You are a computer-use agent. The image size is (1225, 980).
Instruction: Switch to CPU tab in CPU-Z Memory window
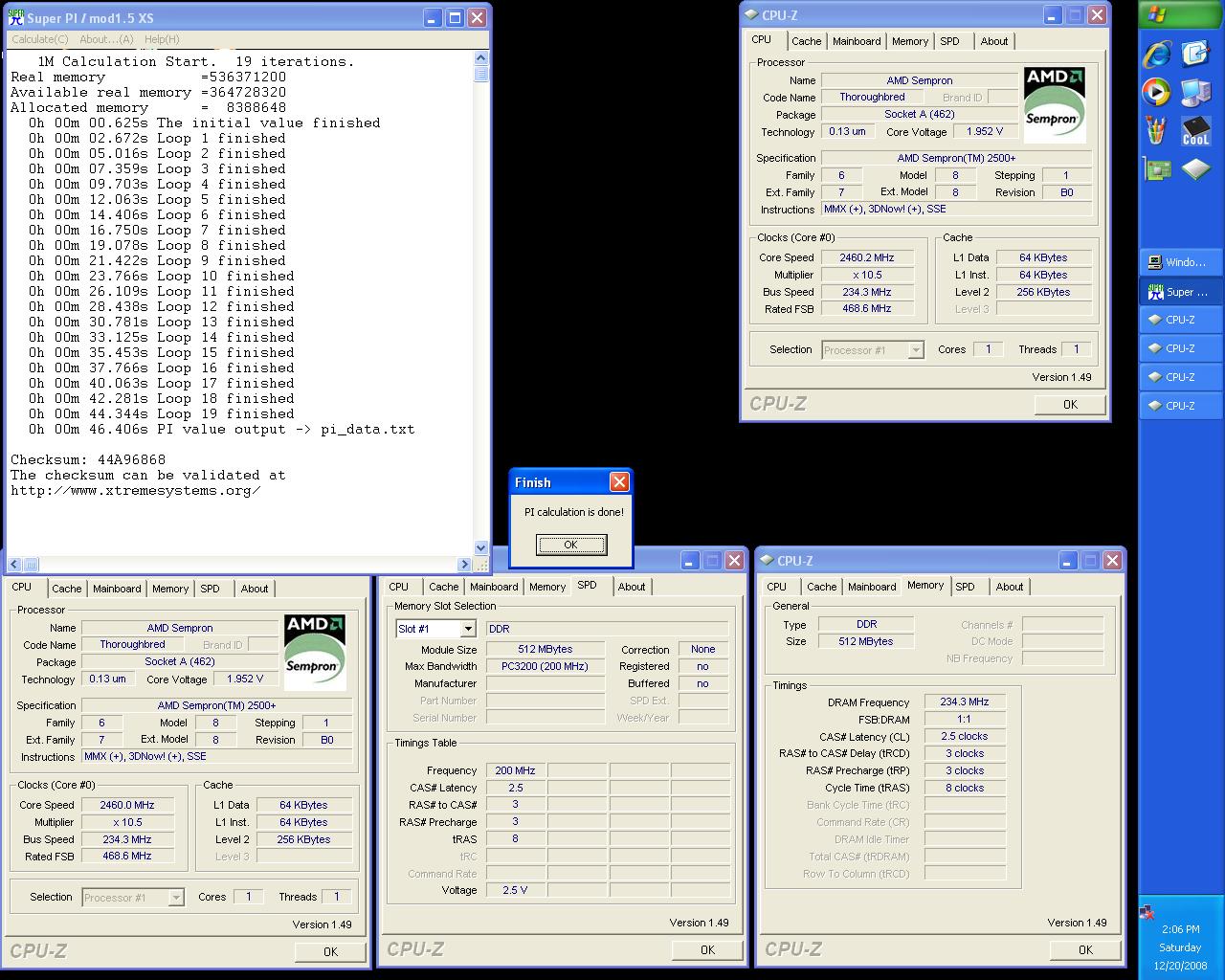(x=777, y=587)
